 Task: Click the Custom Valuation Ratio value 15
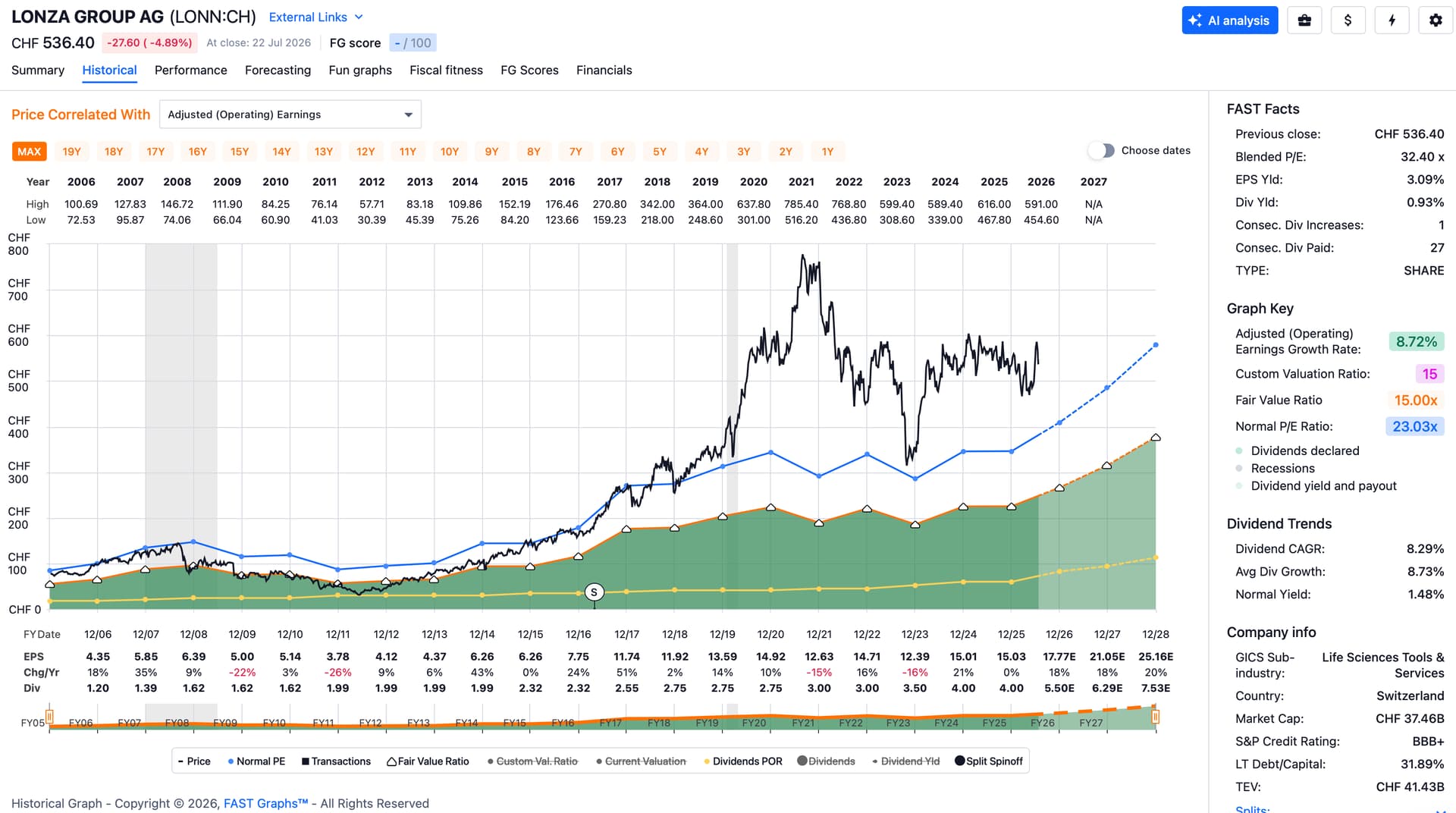(1429, 374)
